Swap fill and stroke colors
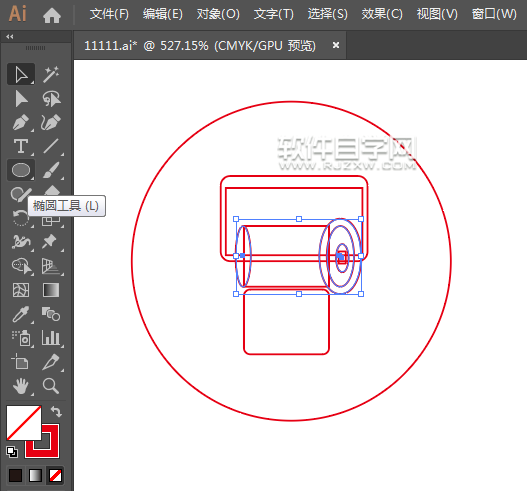527x491 pixels. 56,411
